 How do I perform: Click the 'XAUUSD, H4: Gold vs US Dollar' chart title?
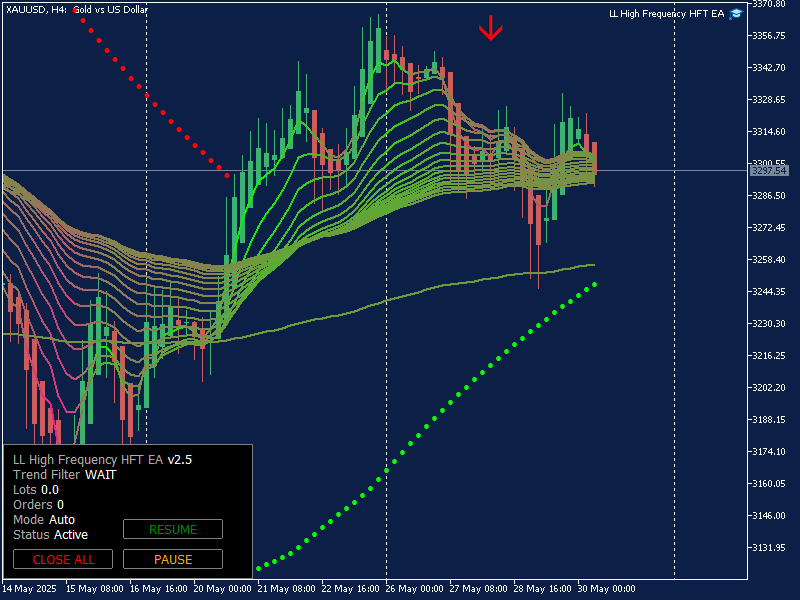[77, 9]
